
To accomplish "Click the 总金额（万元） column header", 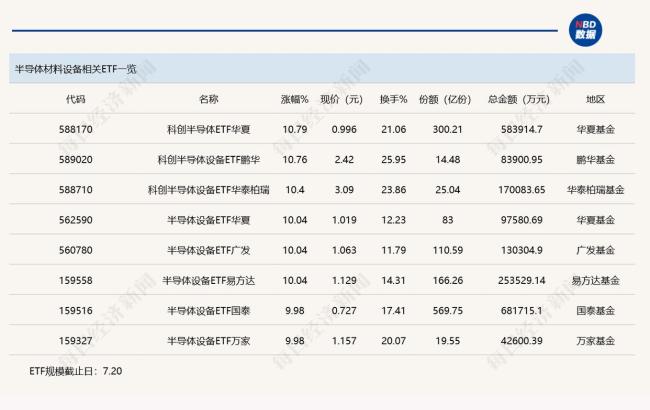I will (519, 99).
